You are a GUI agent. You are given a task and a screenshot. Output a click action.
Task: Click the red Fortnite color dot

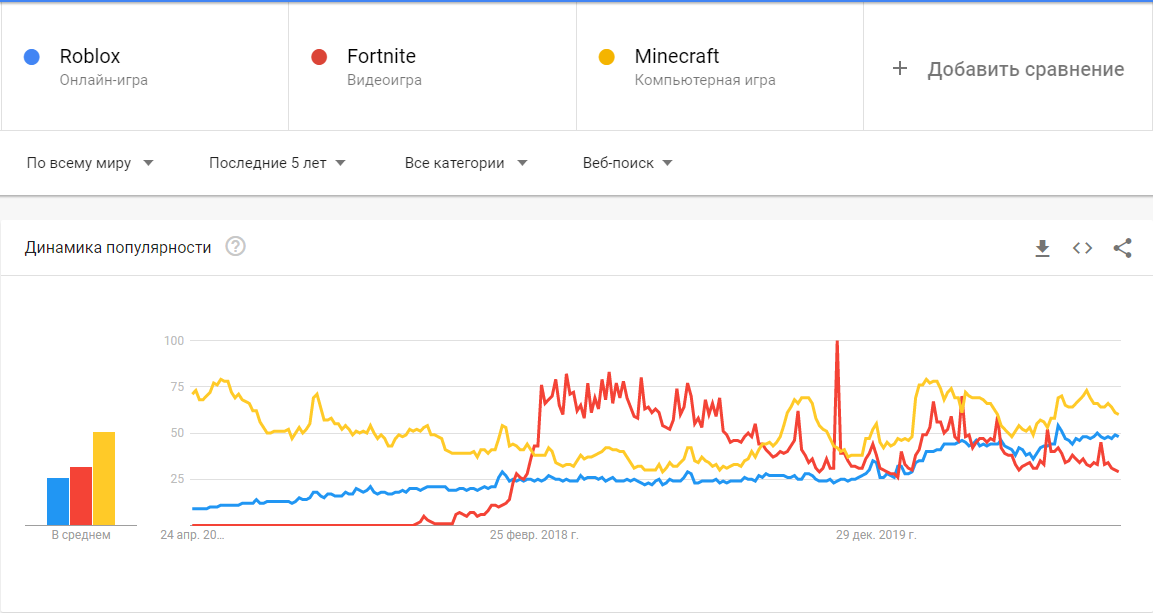(319, 57)
